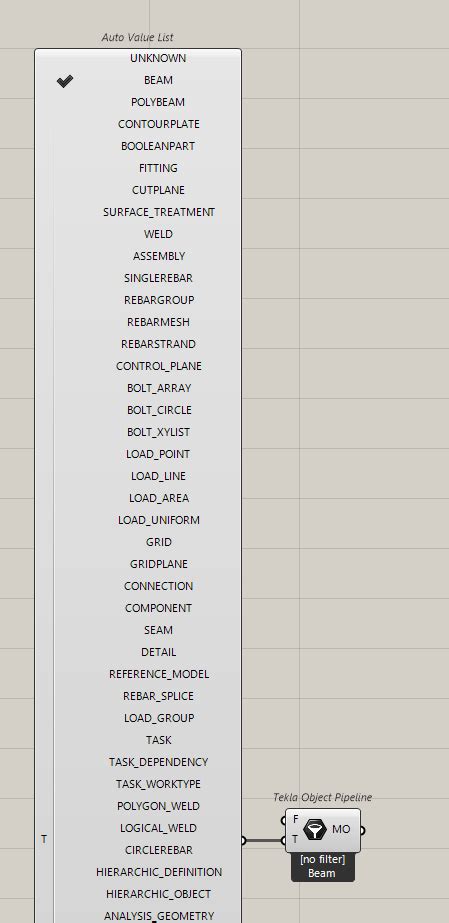
Task: Choose HIERARCHIC_OBJECT item
Action: tap(158, 894)
